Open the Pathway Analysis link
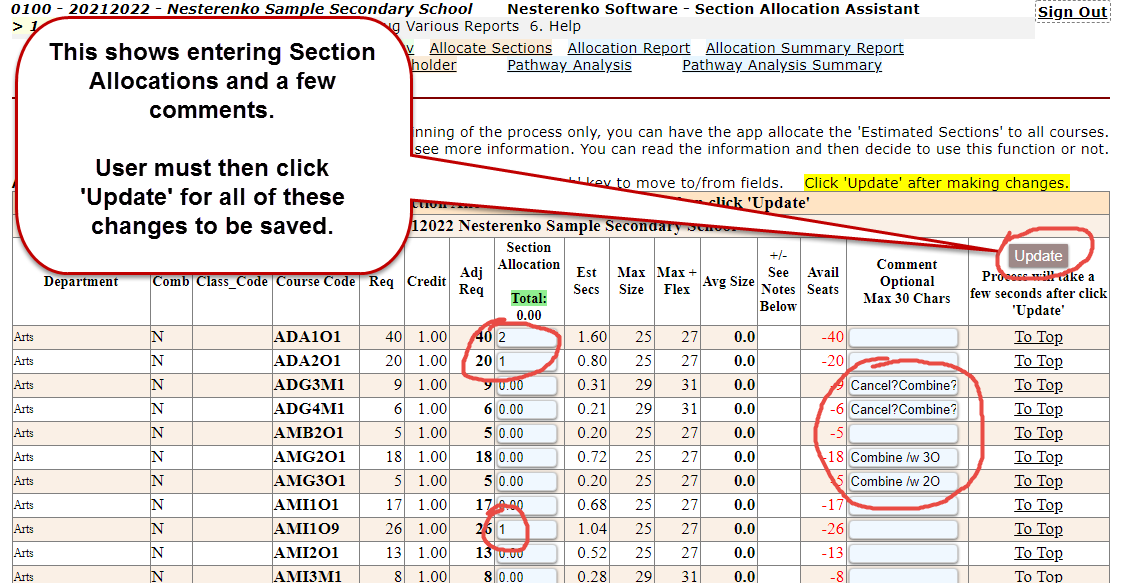The width and height of the screenshot is (1138, 583). 569,66
